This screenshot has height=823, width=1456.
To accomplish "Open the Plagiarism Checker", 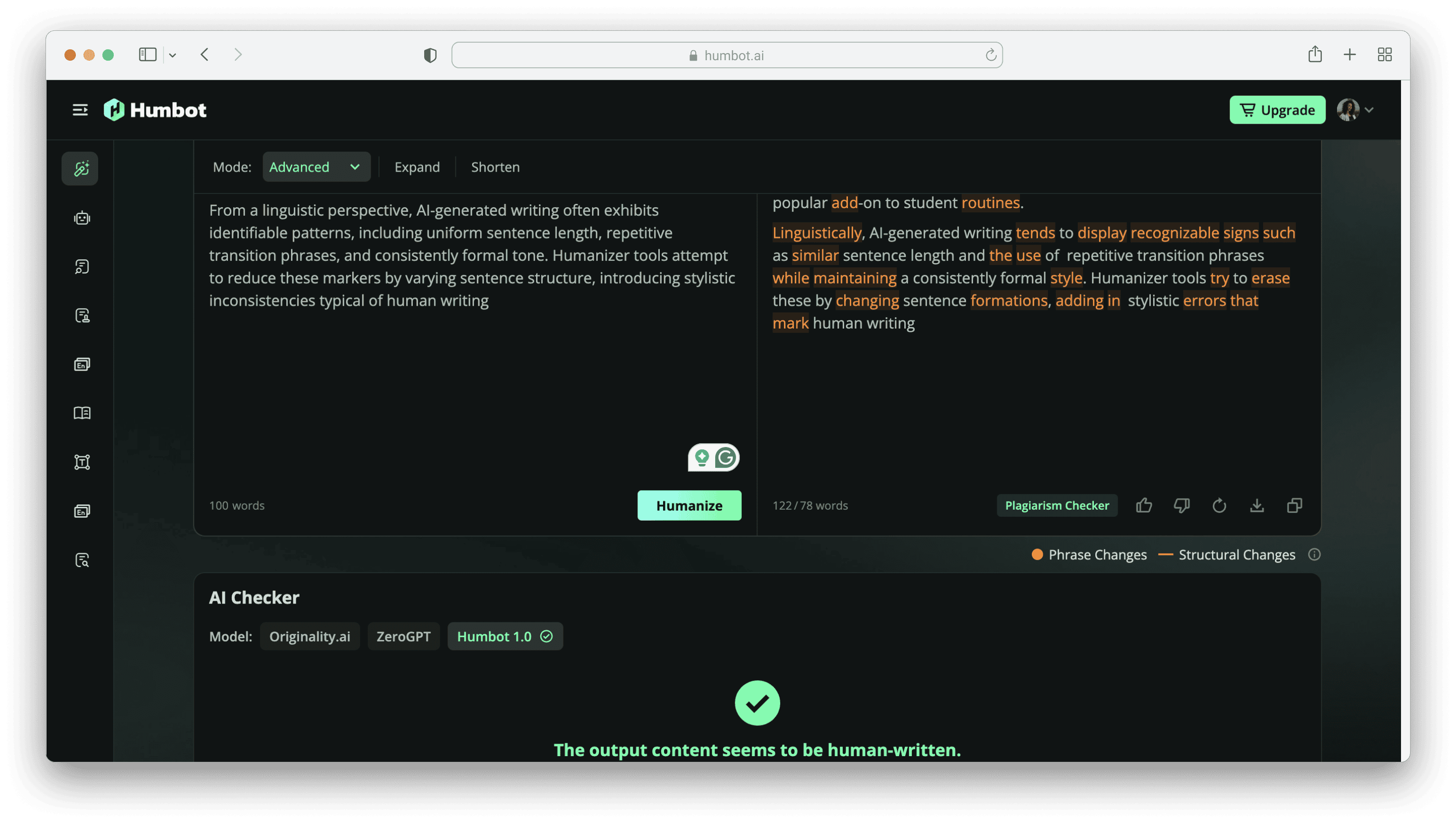I will tap(1056, 505).
